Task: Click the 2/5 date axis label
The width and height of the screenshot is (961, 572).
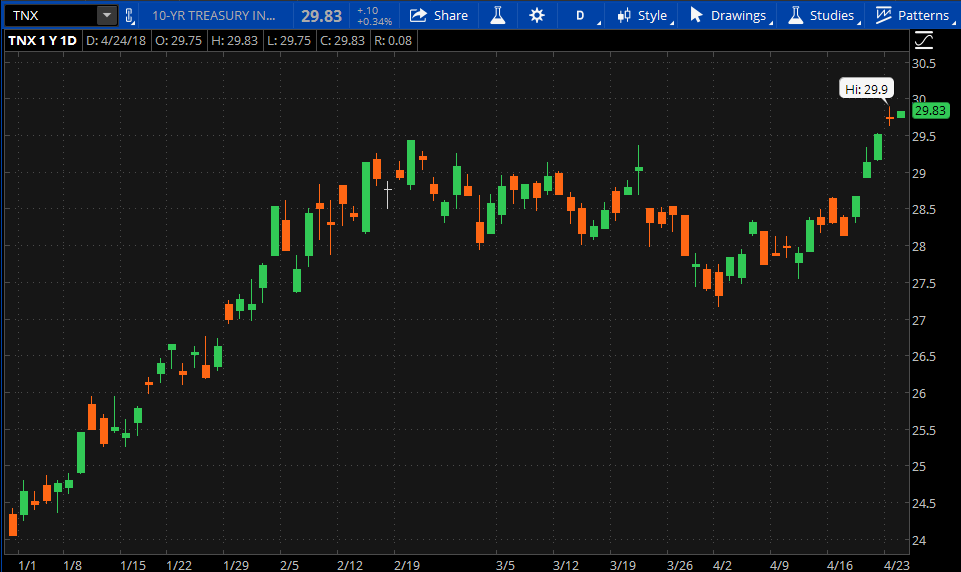Action: coord(289,565)
